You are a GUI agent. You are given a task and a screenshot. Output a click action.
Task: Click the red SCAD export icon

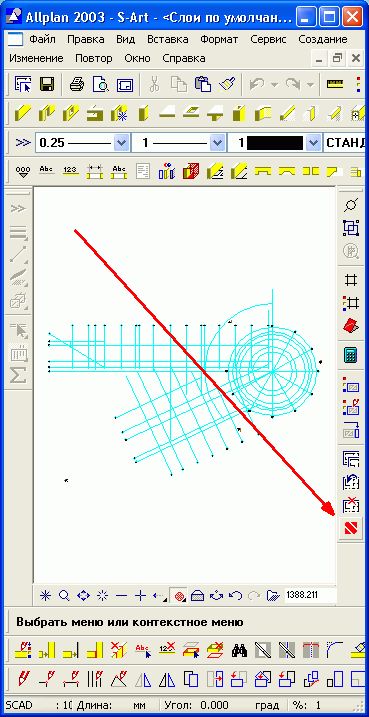point(351,529)
